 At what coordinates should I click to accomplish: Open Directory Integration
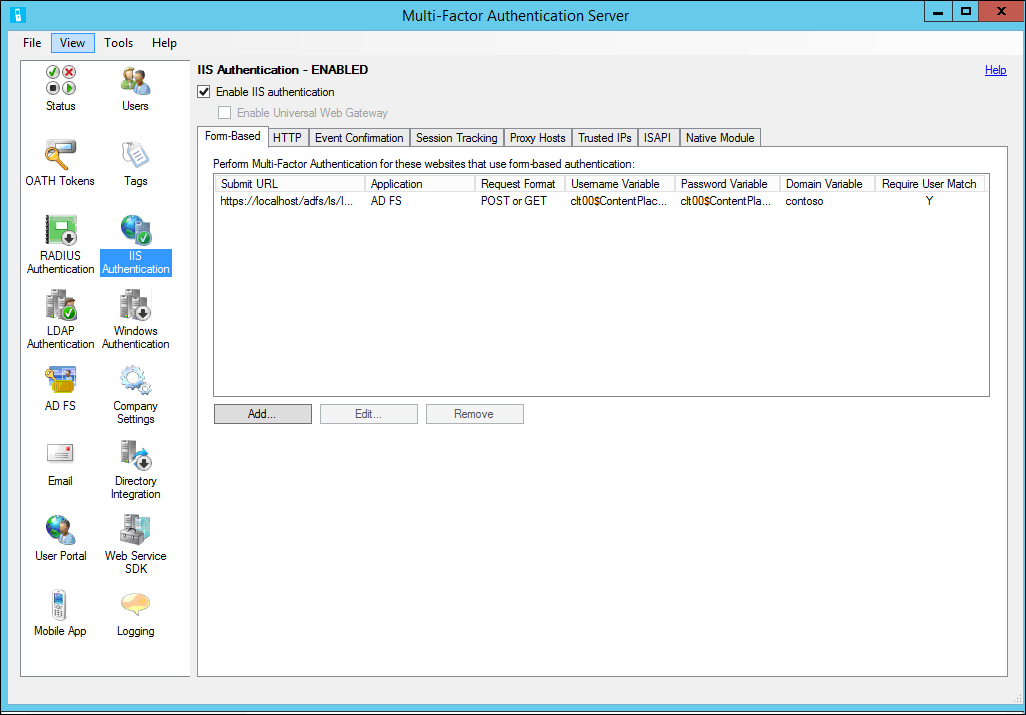point(135,470)
